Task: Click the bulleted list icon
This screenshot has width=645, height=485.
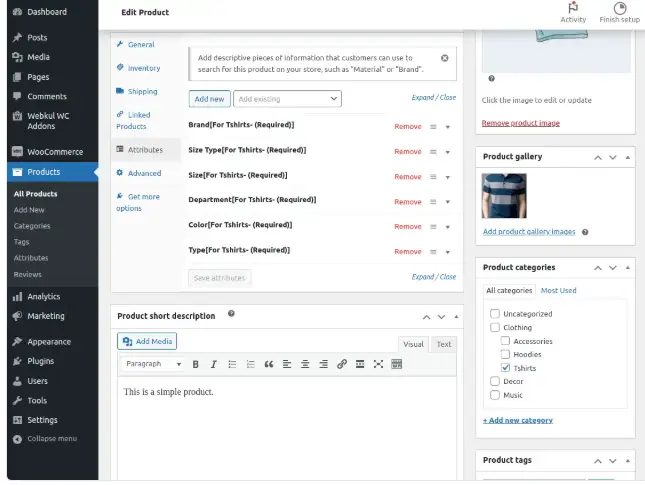Action: coord(232,364)
